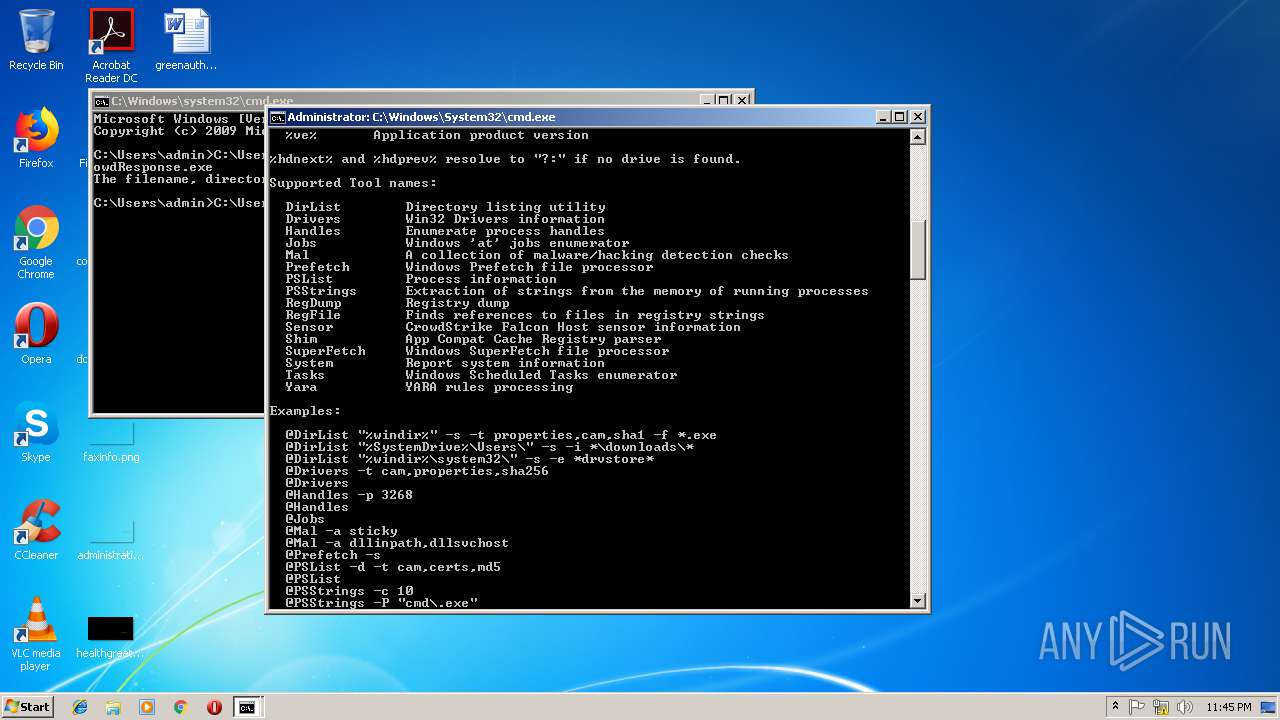The width and height of the screenshot is (1280, 720).
Task: Open the Recycle Bin desktop icon
Action: click(36, 40)
